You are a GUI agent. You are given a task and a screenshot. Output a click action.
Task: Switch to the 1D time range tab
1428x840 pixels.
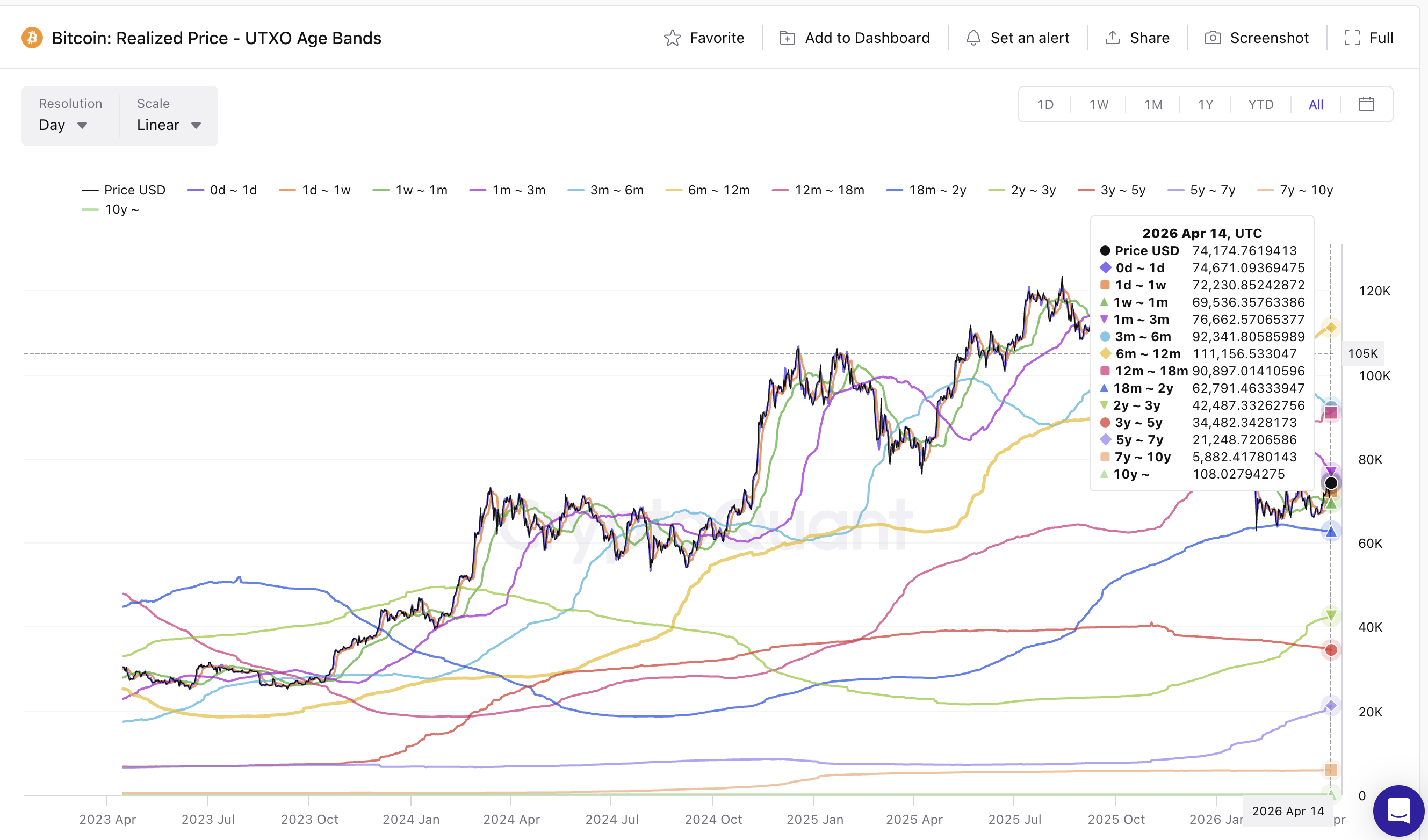[x=1045, y=104]
